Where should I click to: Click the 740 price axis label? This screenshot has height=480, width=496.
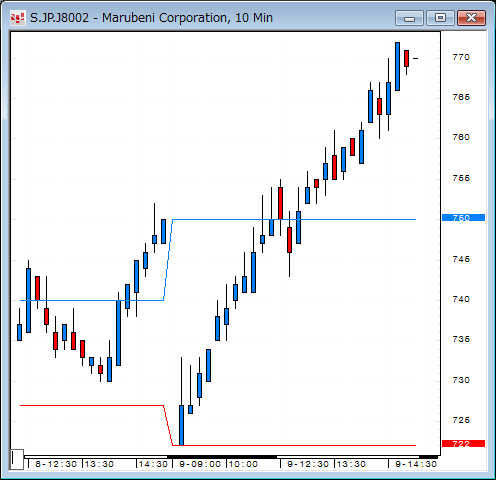(x=461, y=299)
